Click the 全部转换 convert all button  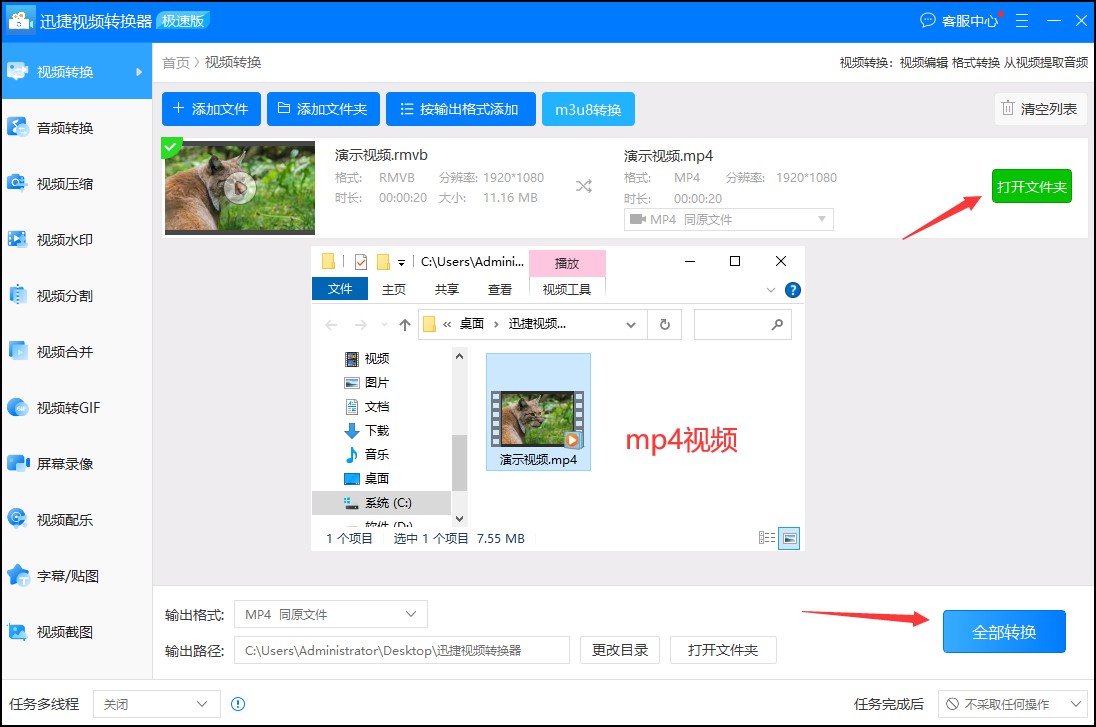1004,631
